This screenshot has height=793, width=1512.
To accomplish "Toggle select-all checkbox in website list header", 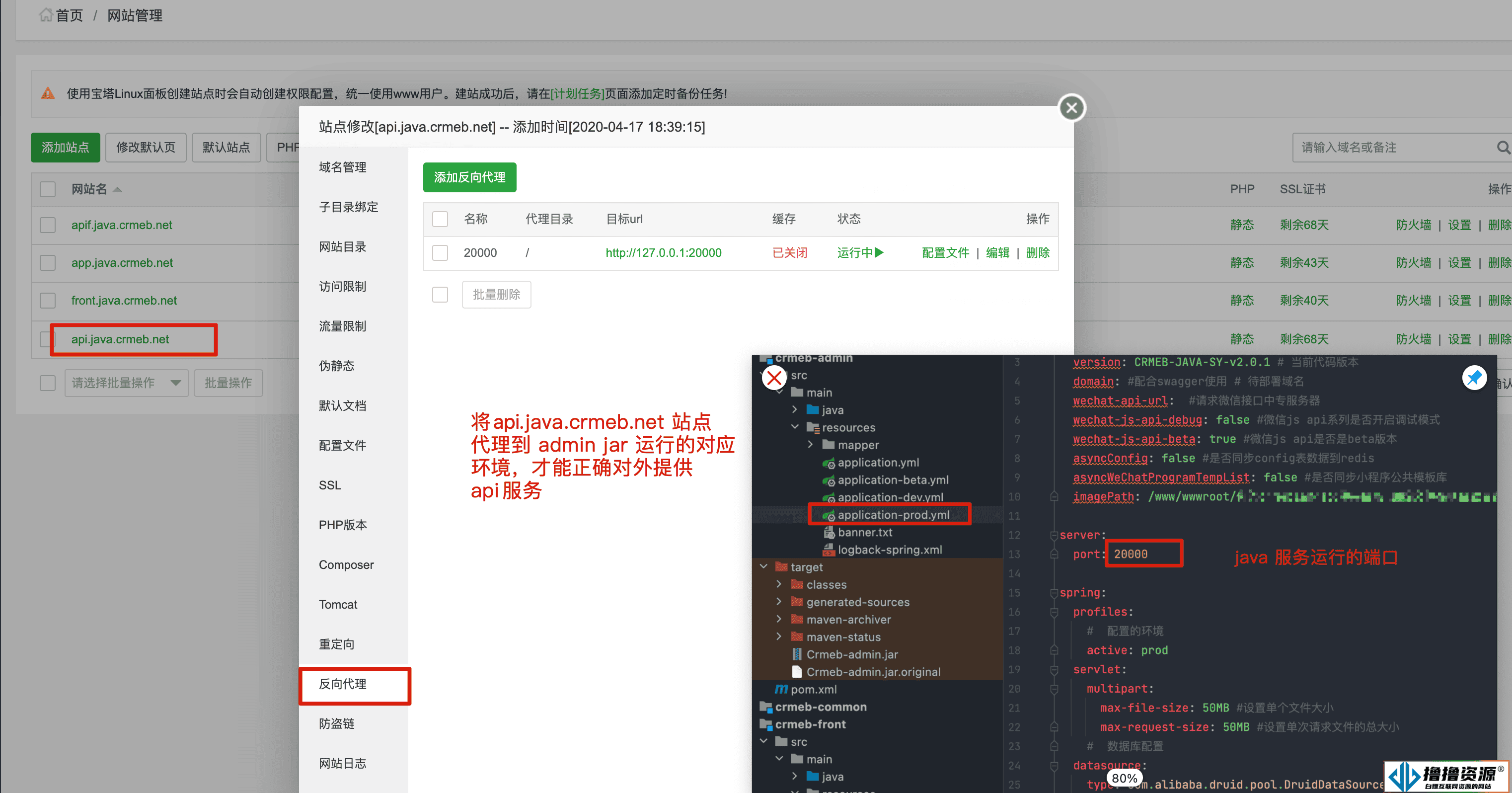I will (48, 190).
